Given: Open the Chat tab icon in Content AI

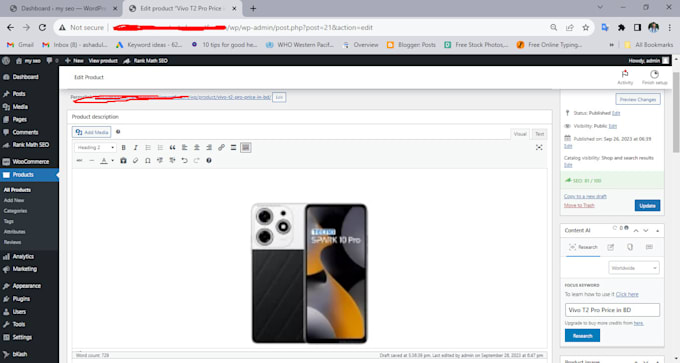Looking at the screenshot, I should pyautogui.click(x=649, y=247).
